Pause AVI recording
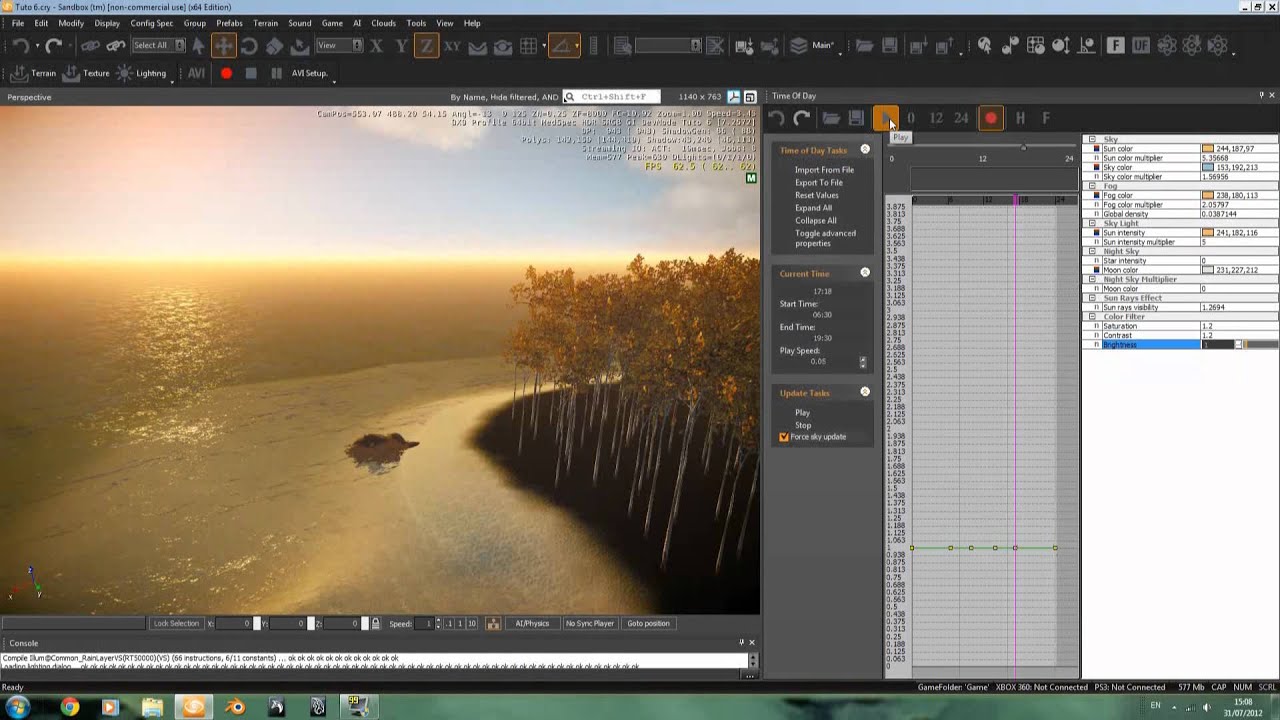The height and width of the screenshot is (720, 1280). [276, 73]
